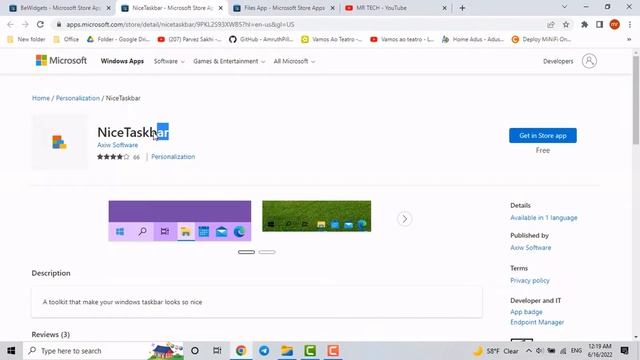Image resolution: width=640 pixels, height=360 pixels.
Task: Open the Folder - Google Drive bookmark
Action: [x=119, y=40]
